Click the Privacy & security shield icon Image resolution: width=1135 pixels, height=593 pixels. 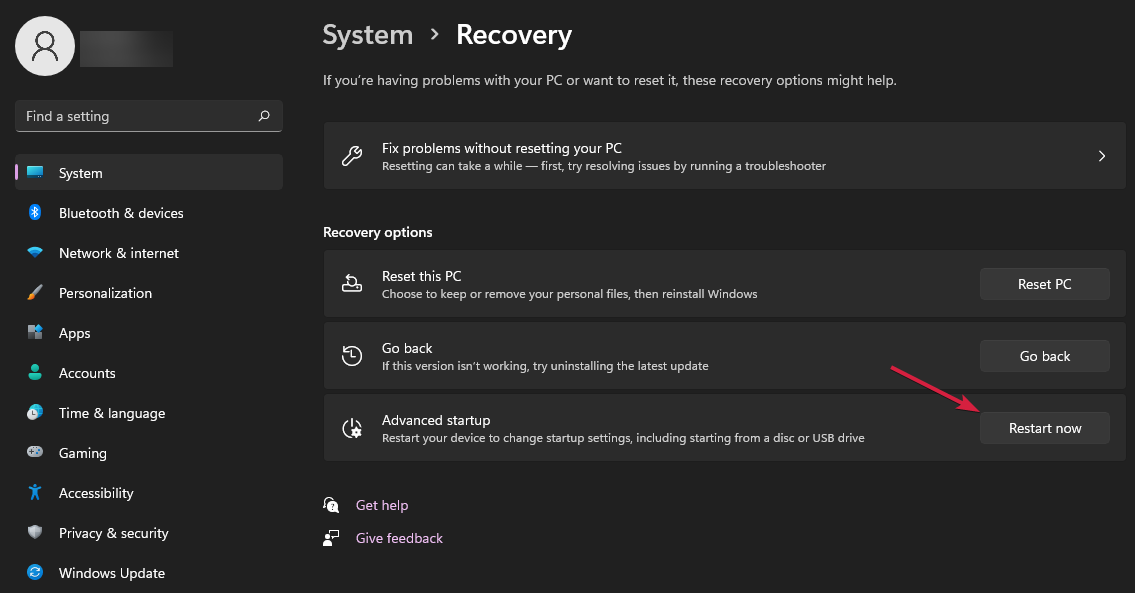[x=33, y=533]
